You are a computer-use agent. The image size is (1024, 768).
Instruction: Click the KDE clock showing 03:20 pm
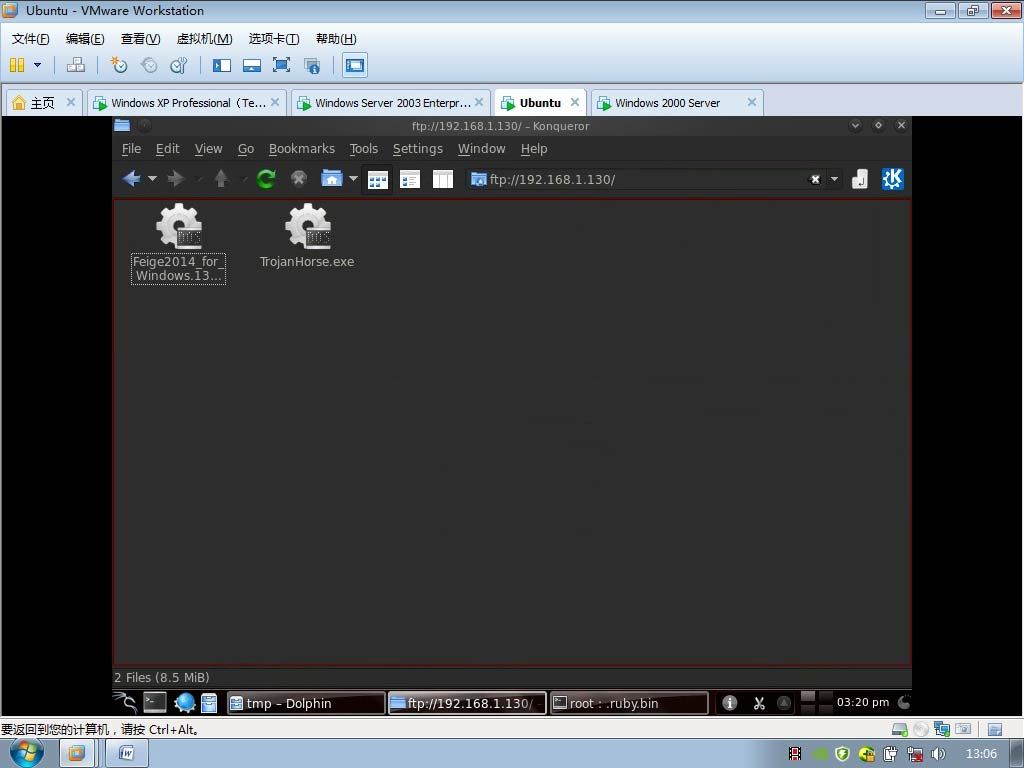coord(863,702)
